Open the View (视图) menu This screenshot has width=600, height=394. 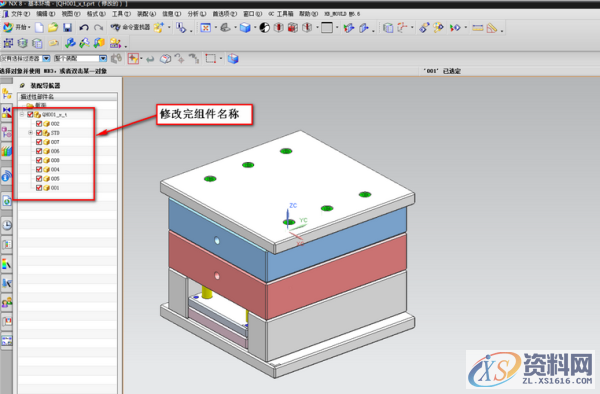(x=71, y=14)
